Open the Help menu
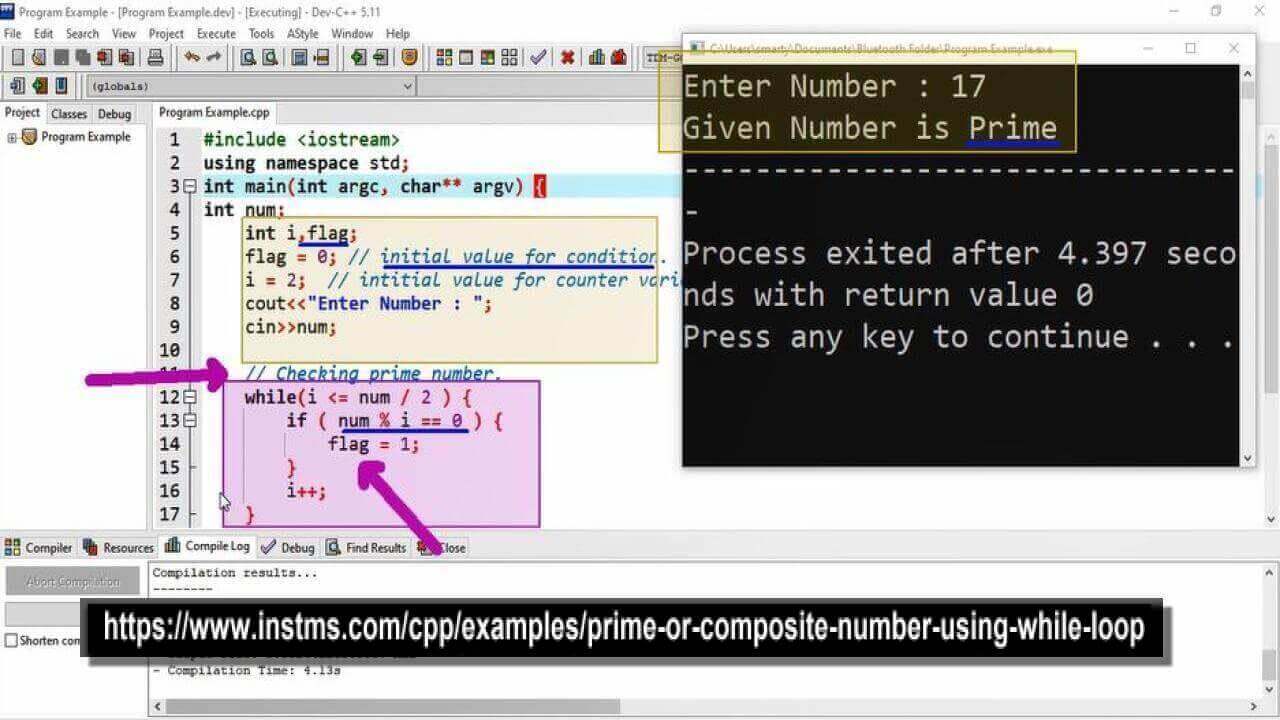The height and width of the screenshot is (720, 1280). [x=398, y=33]
